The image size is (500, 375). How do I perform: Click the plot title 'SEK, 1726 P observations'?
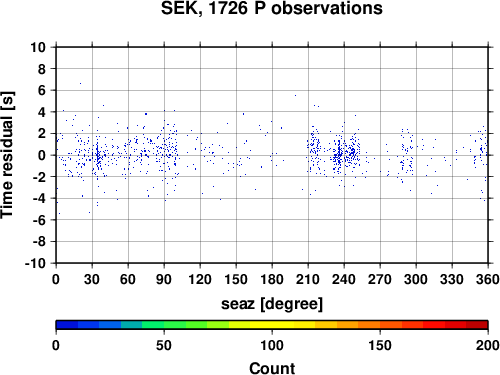pos(272,8)
